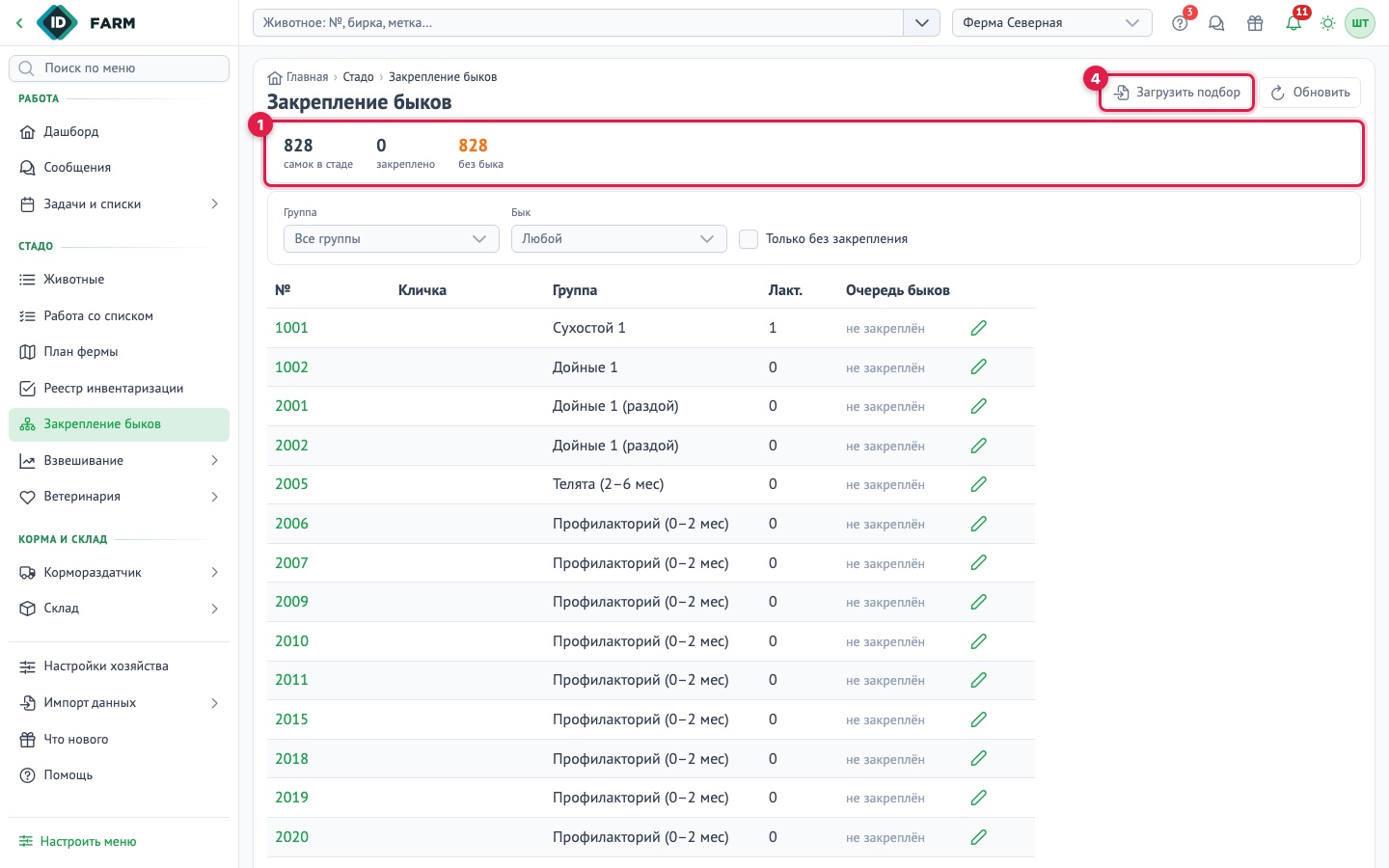Expand the 'Взвешивание' menu section
1389x868 pixels.
coord(119,461)
